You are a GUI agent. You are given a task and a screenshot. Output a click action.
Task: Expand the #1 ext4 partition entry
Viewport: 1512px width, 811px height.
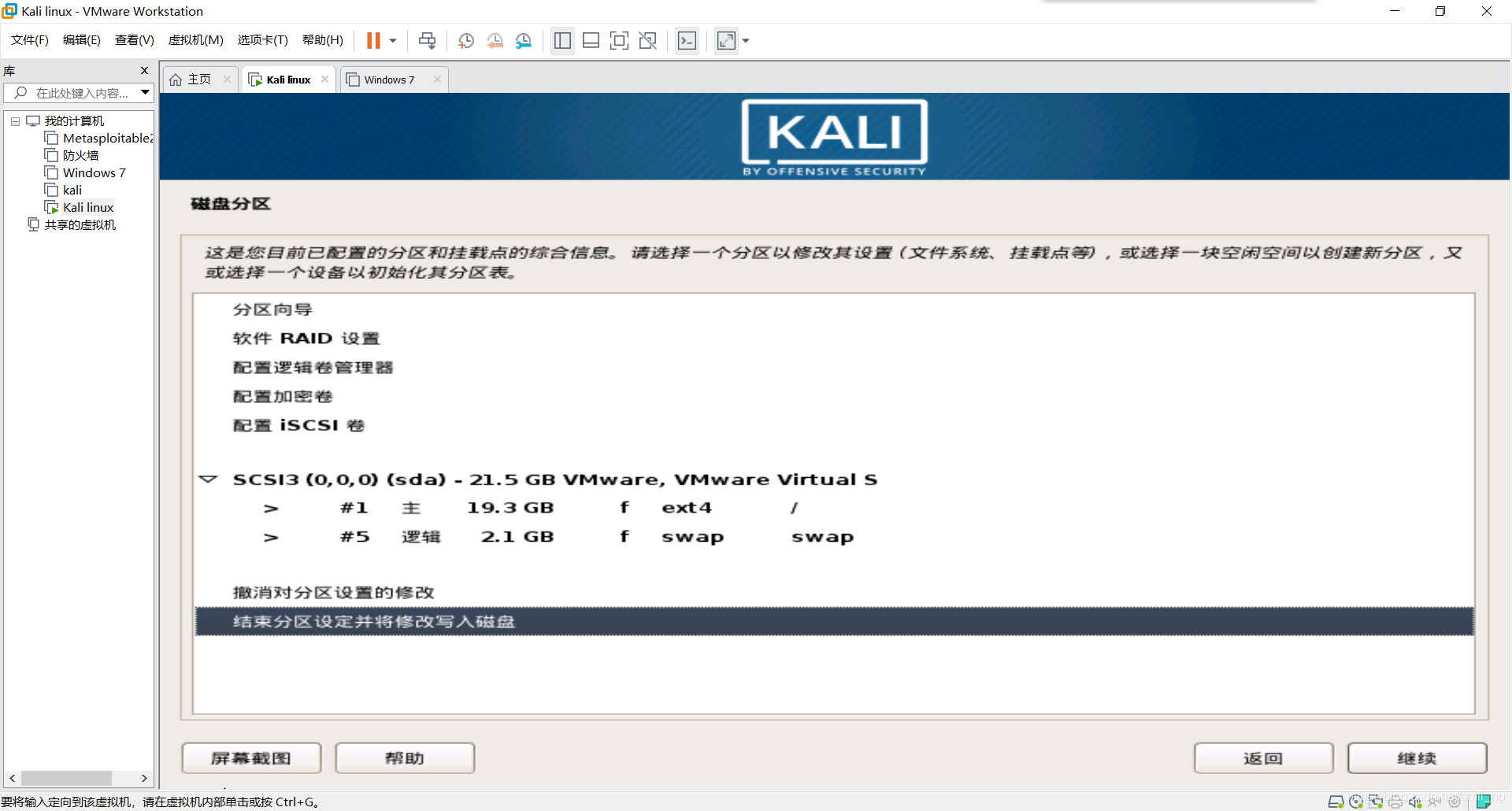(271, 508)
